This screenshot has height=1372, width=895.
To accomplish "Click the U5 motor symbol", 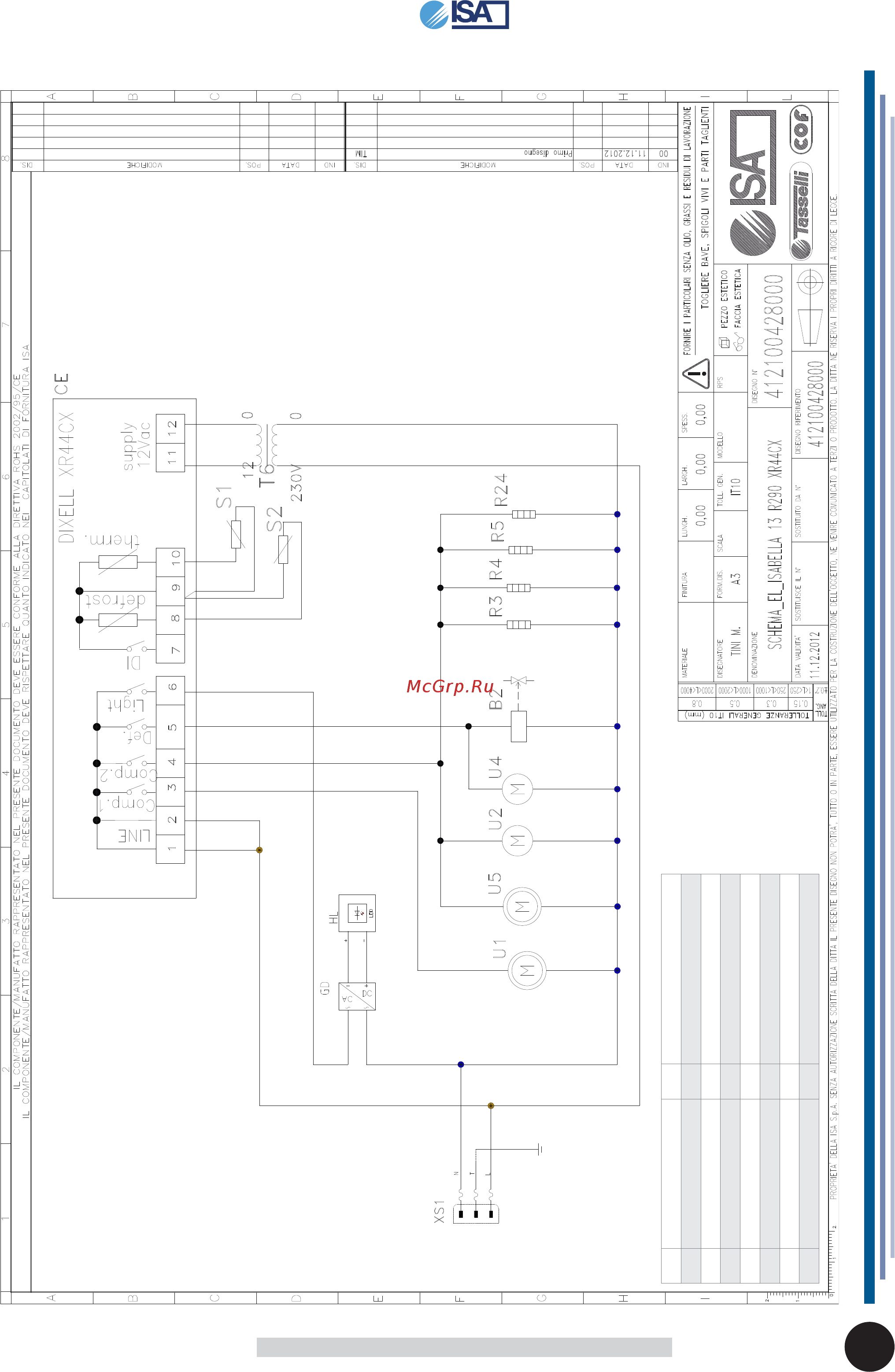I will coord(522,906).
